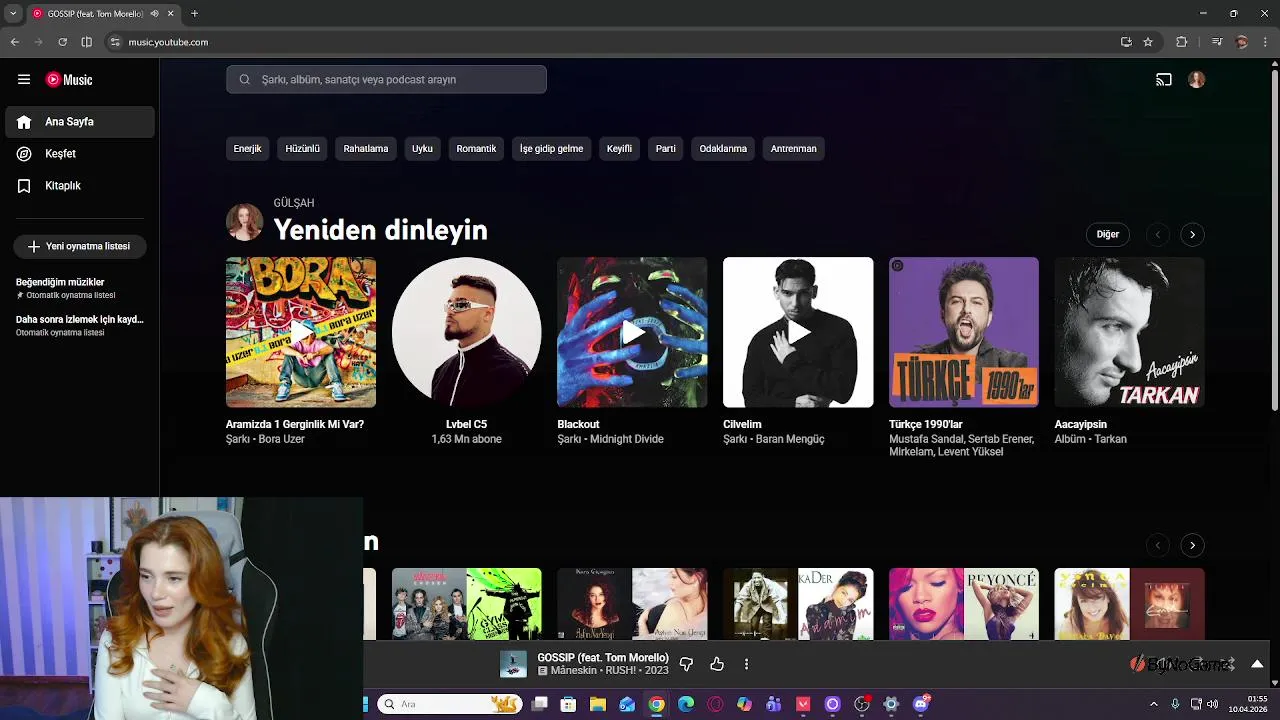Select the Ana Sayfa sidebar item
1280x720 pixels.
click(80, 122)
